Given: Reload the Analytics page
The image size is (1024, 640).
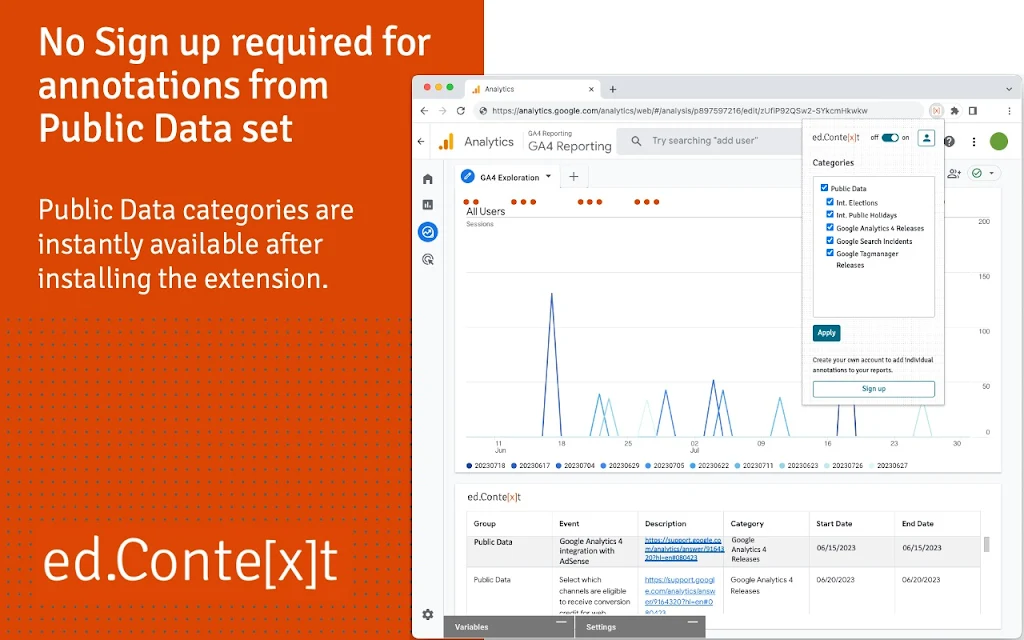Looking at the screenshot, I should [x=460, y=111].
